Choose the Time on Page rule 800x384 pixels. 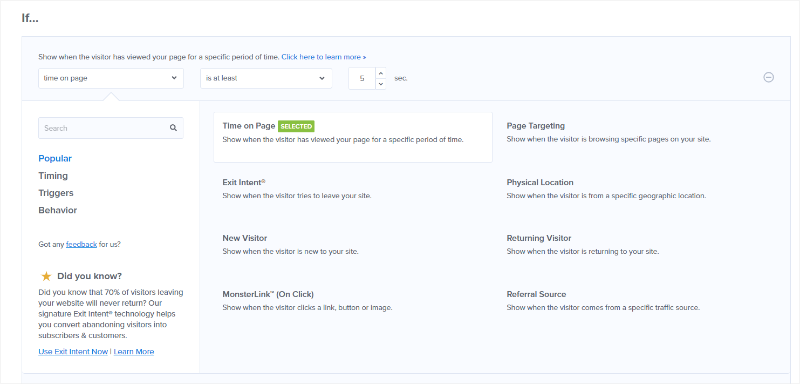click(x=353, y=137)
